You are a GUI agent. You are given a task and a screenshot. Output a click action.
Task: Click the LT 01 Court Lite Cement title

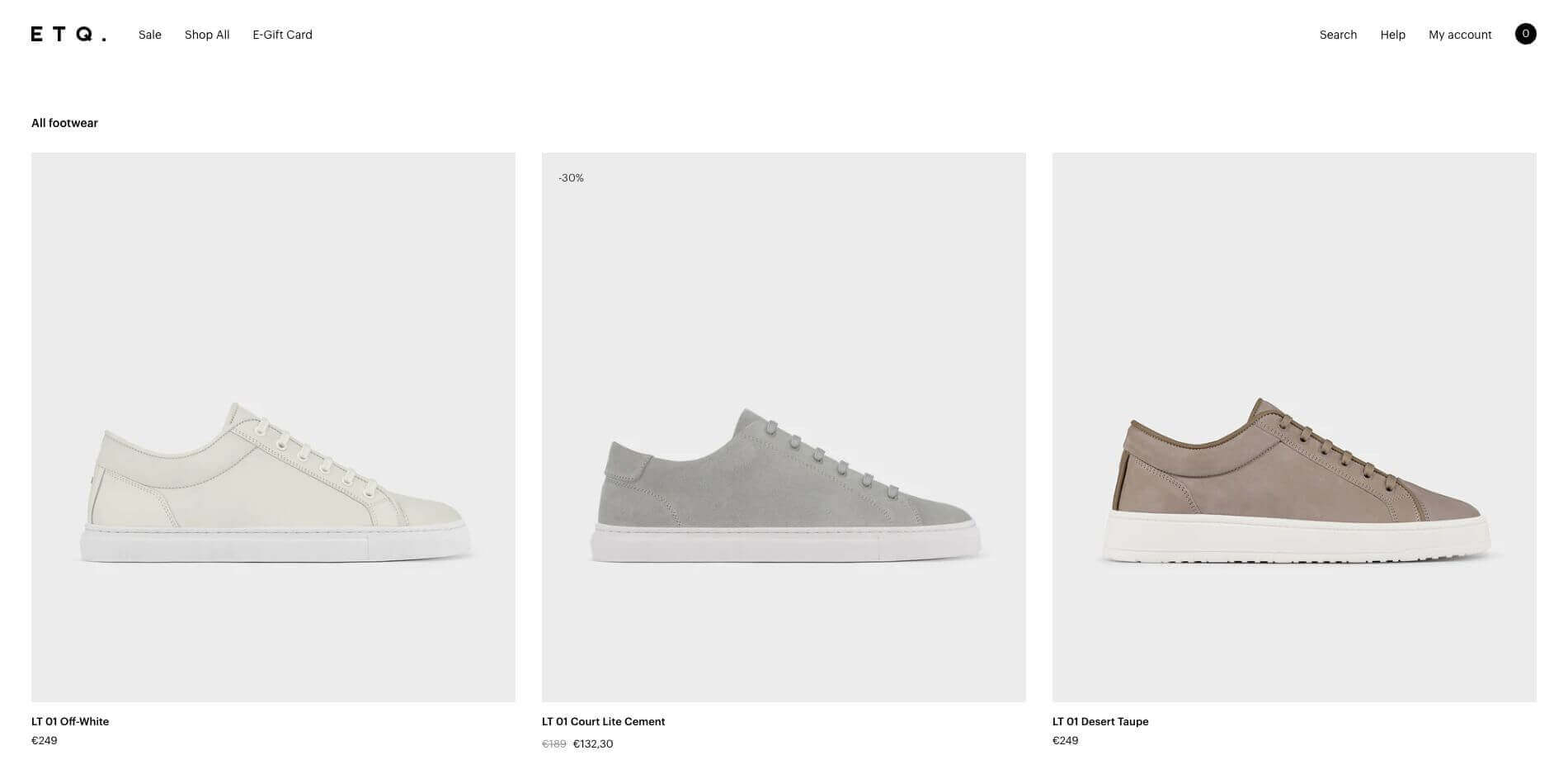603,721
